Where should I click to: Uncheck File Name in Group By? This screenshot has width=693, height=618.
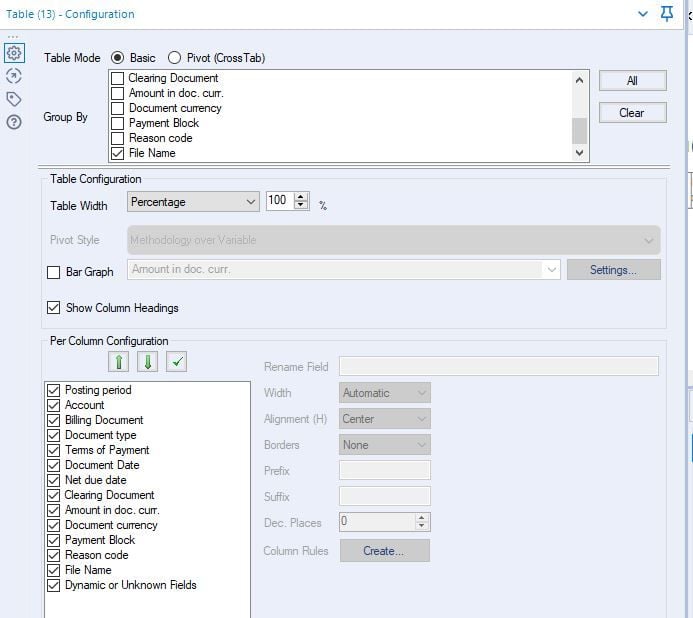click(117, 153)
